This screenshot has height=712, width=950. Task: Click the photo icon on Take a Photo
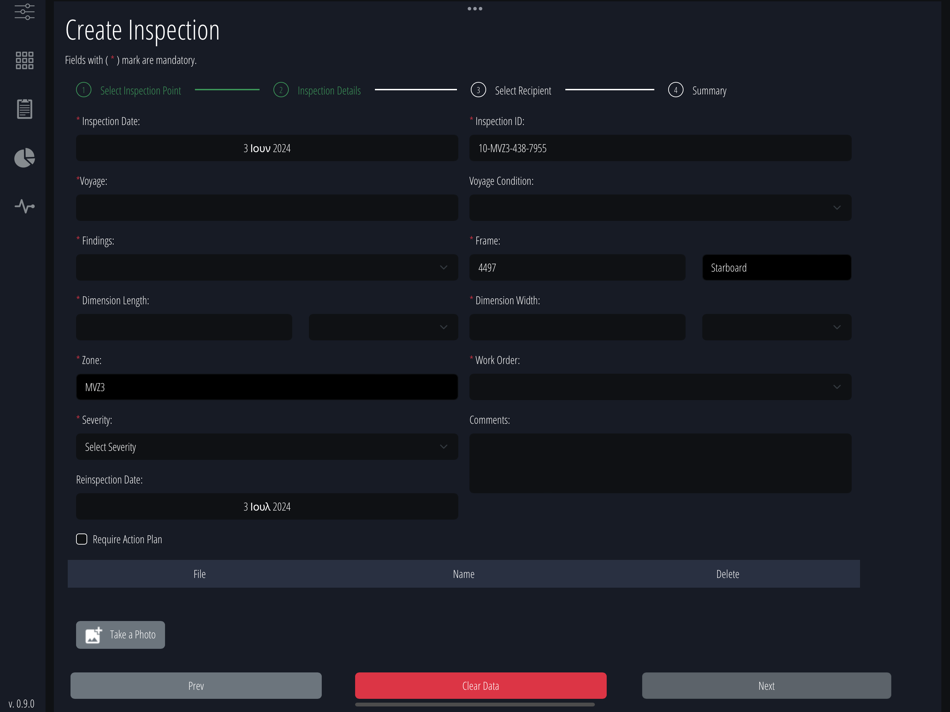[93, 634]
